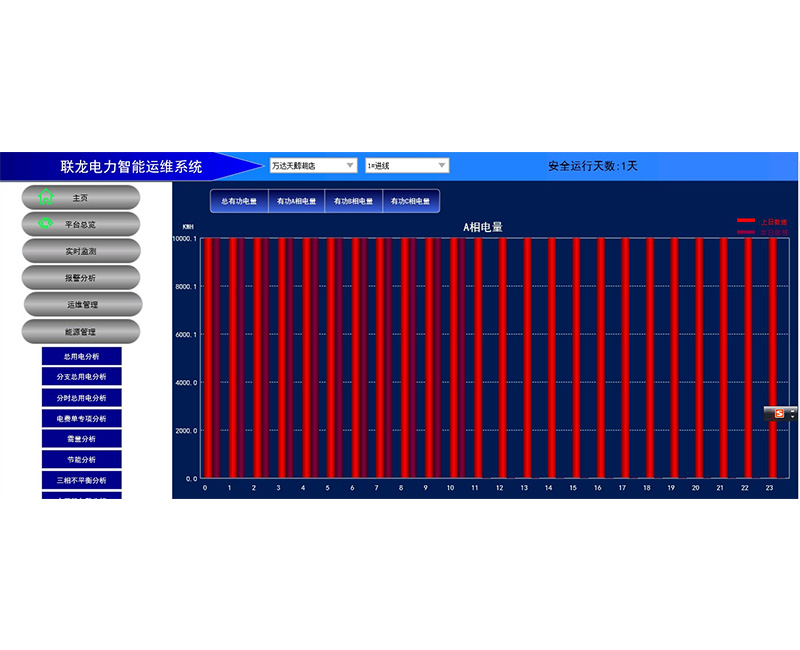This screenshot has width=800, height=650.
Task: Click the green home icon beside 主页
Action: [45, 197]
